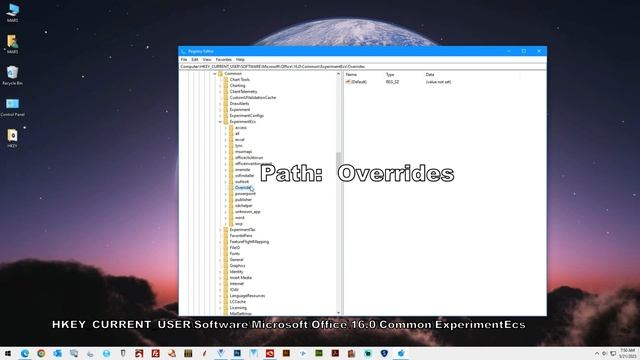This screenshot has width=640, height=360.
Task: Open Photoshop from the taskbar
Action: [237, 353]
